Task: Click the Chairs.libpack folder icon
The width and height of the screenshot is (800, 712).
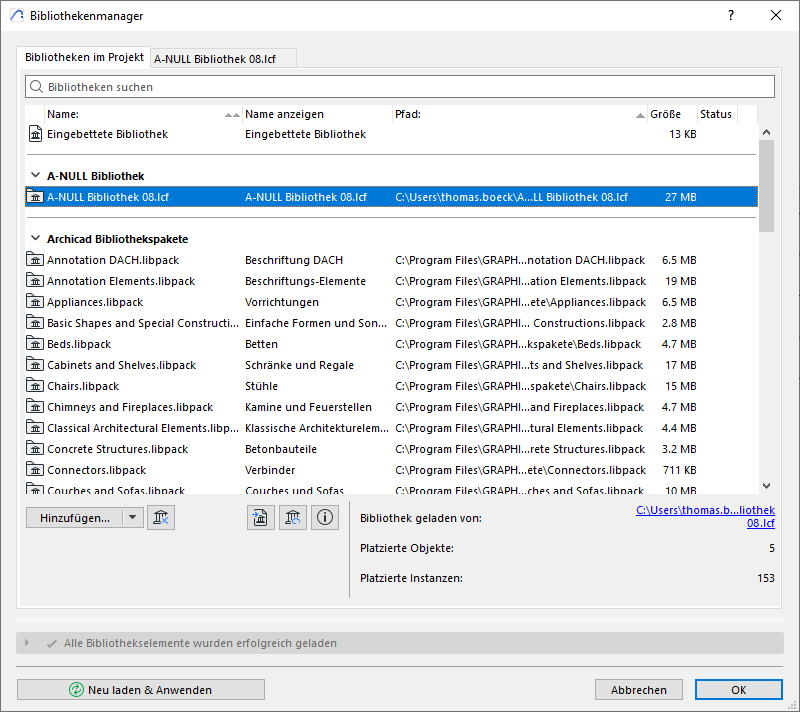Action: click(x=35, y=386)
